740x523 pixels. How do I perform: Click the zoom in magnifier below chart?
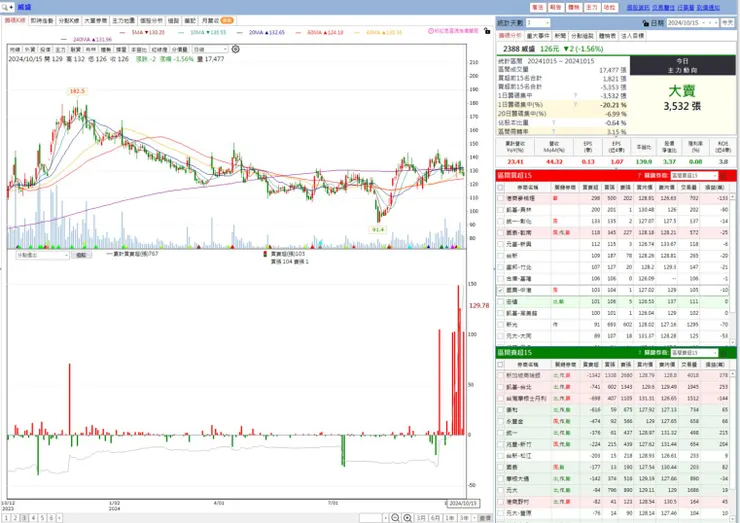click(407, 518)
